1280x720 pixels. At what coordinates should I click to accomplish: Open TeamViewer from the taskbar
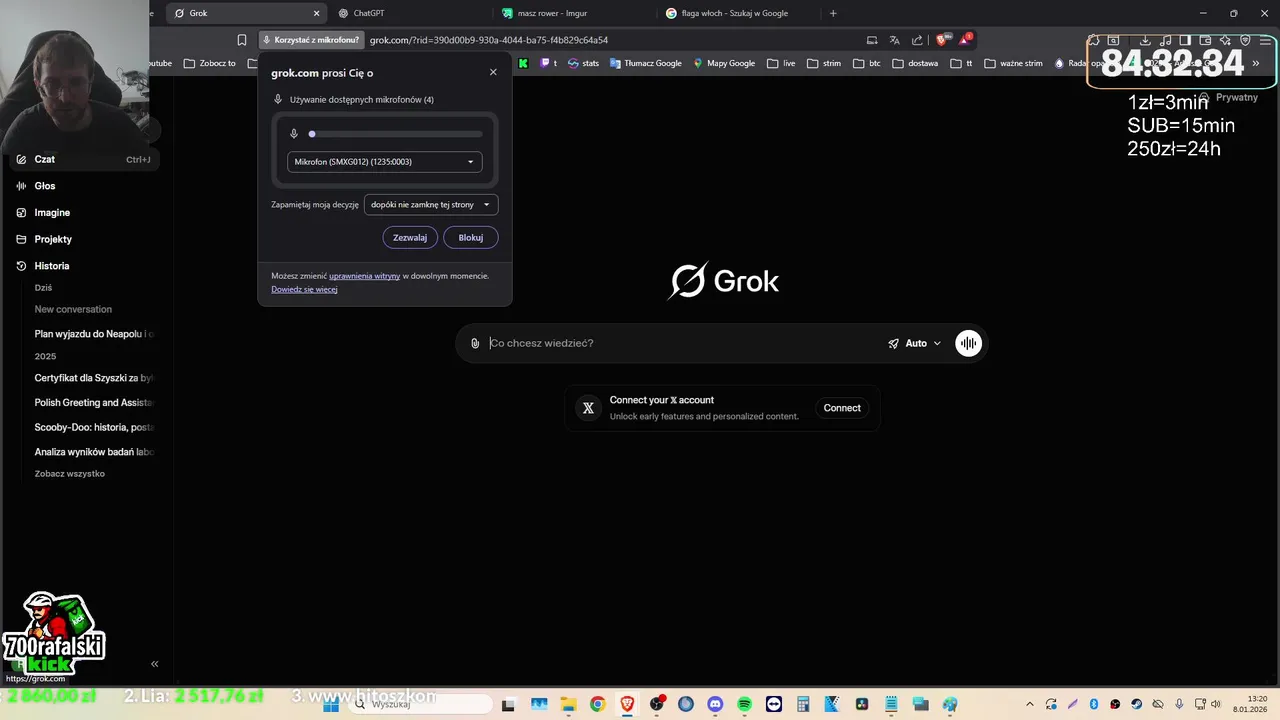click(x=774, y=704)
